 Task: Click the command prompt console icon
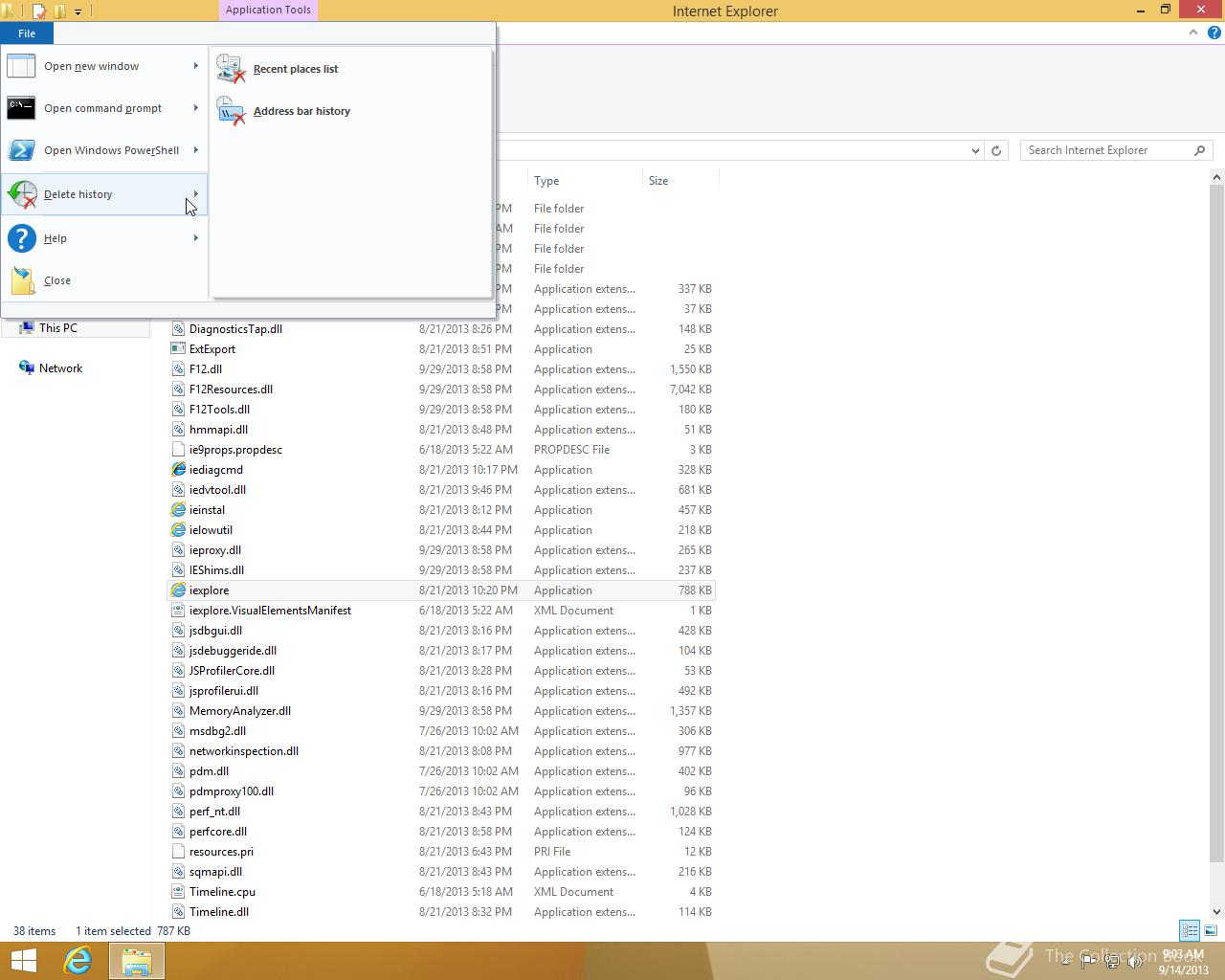[21, 108]
